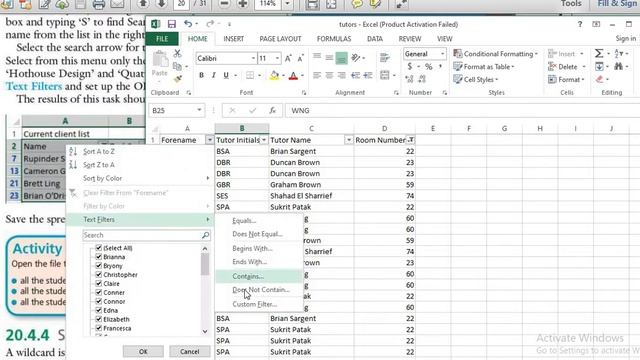640x360 pixels.
Task: Click the Sort A to Z icon
Action: pyautogui.click(x=73, y=151)
